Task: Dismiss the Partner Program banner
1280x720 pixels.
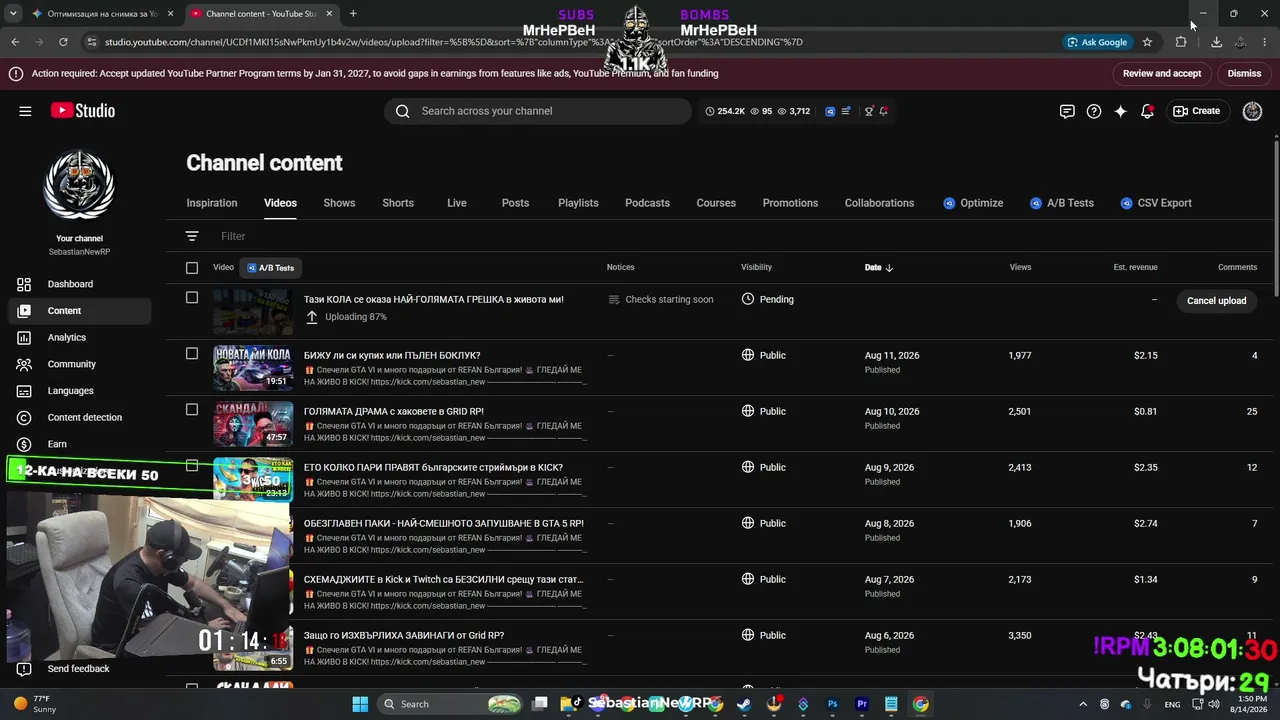Action: coord(1244,73)
